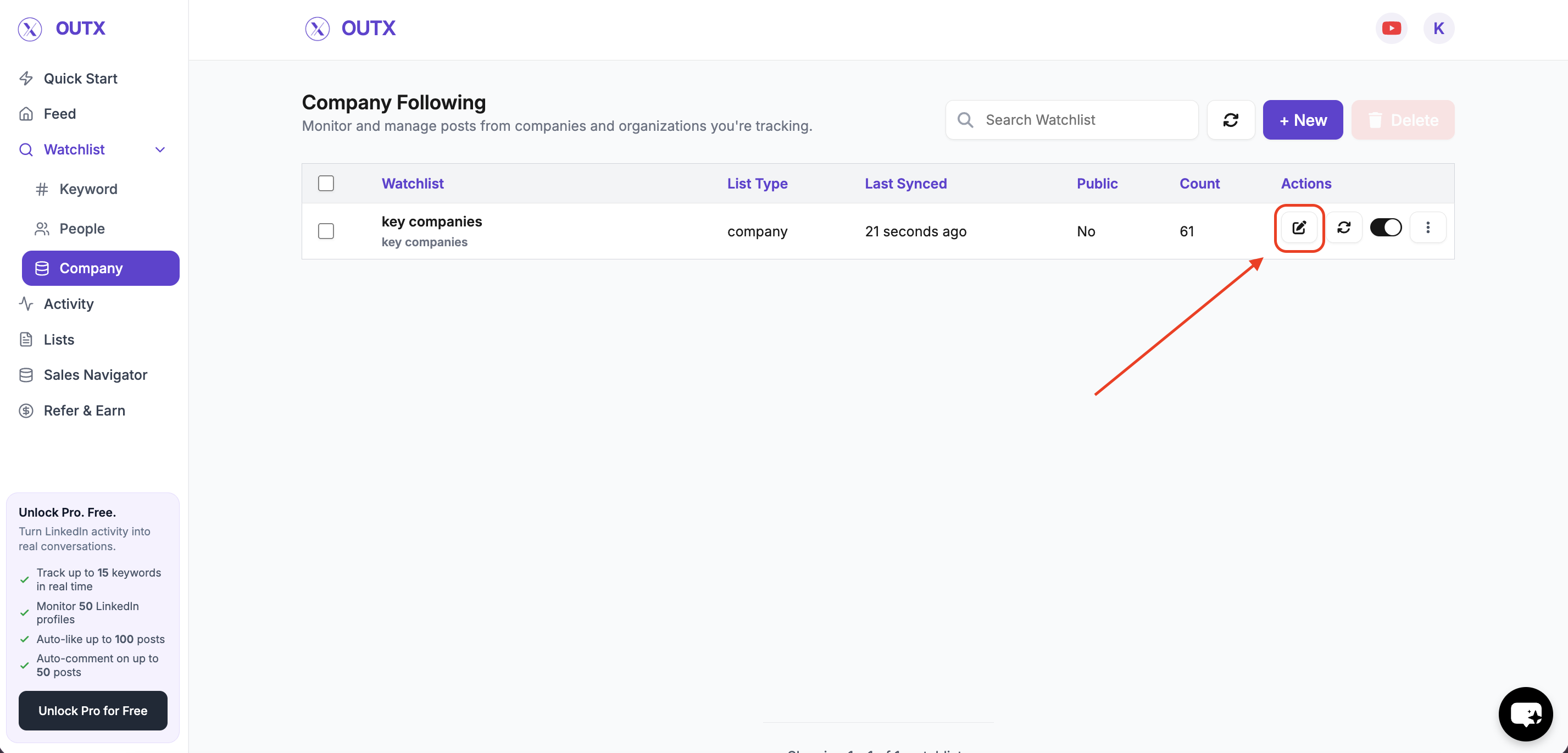The image size is (1568, 753).
Task: Open the YouTube icon in the header
Action: pyautogui.click(x=1391, y=28)
